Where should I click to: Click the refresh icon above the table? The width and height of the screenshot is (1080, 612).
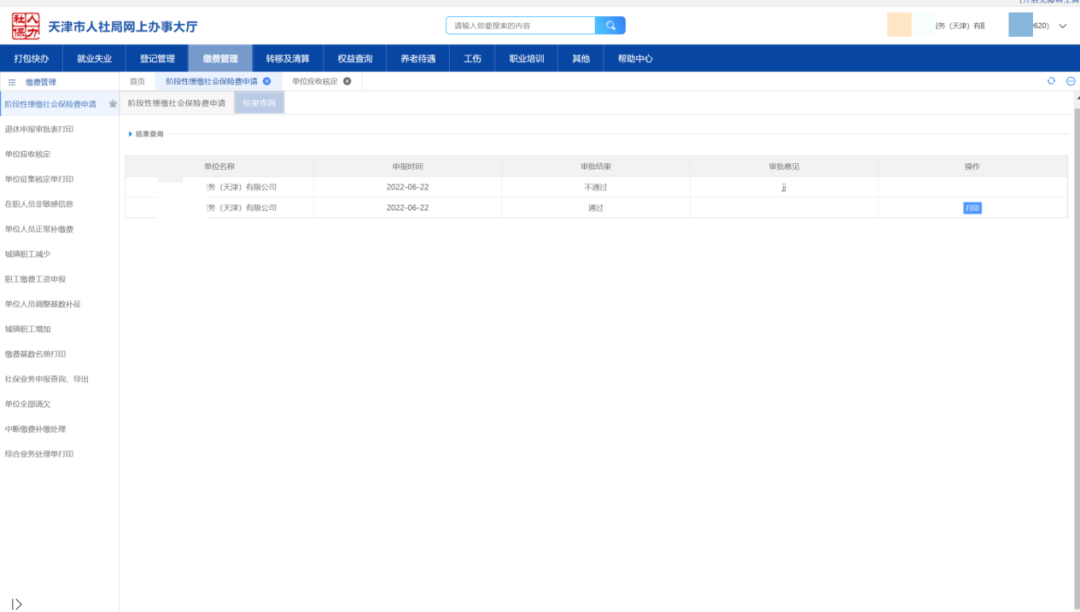(x=1051, y=81)
